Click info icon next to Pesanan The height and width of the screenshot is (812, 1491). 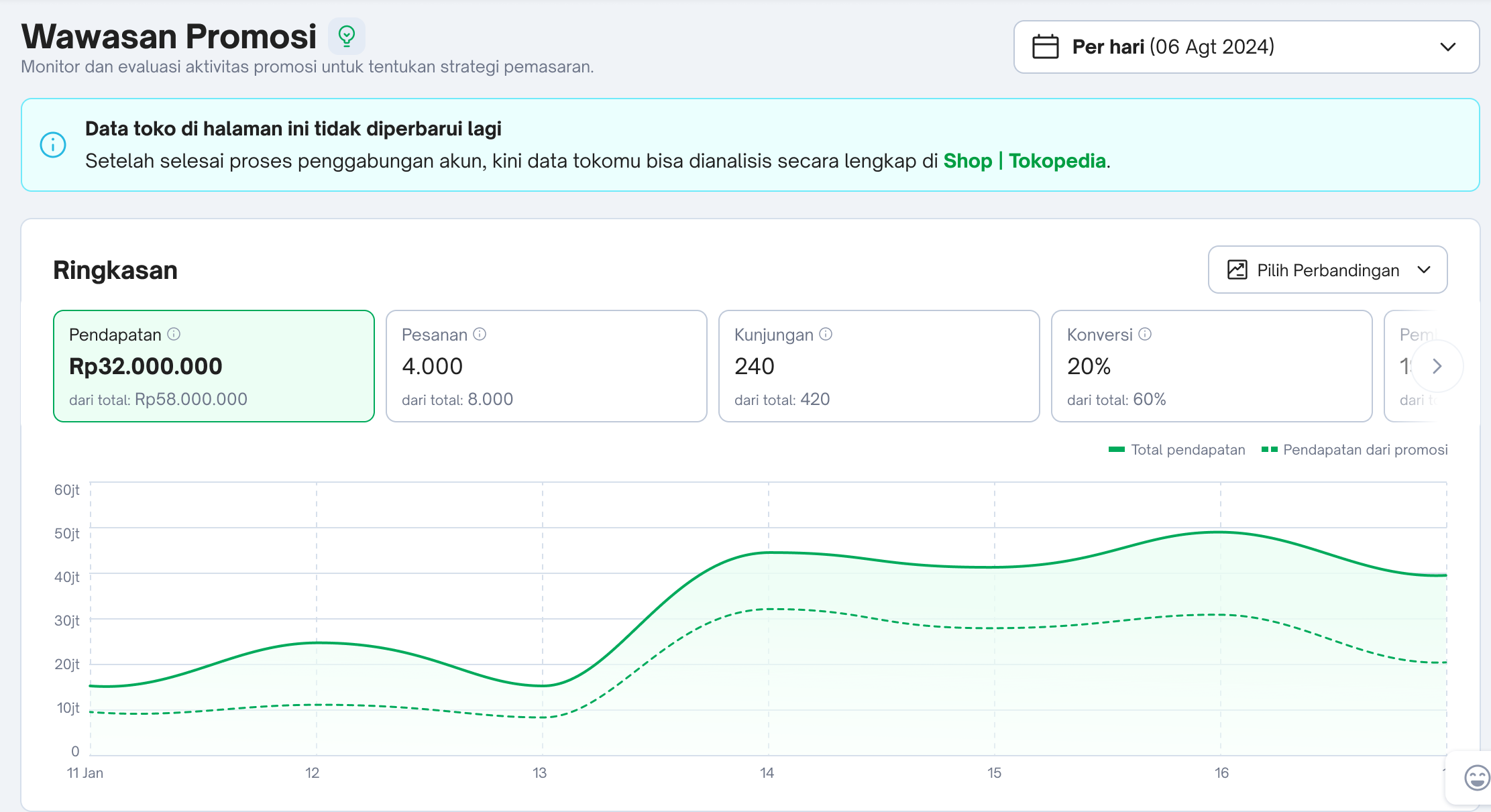click(480, 334)
